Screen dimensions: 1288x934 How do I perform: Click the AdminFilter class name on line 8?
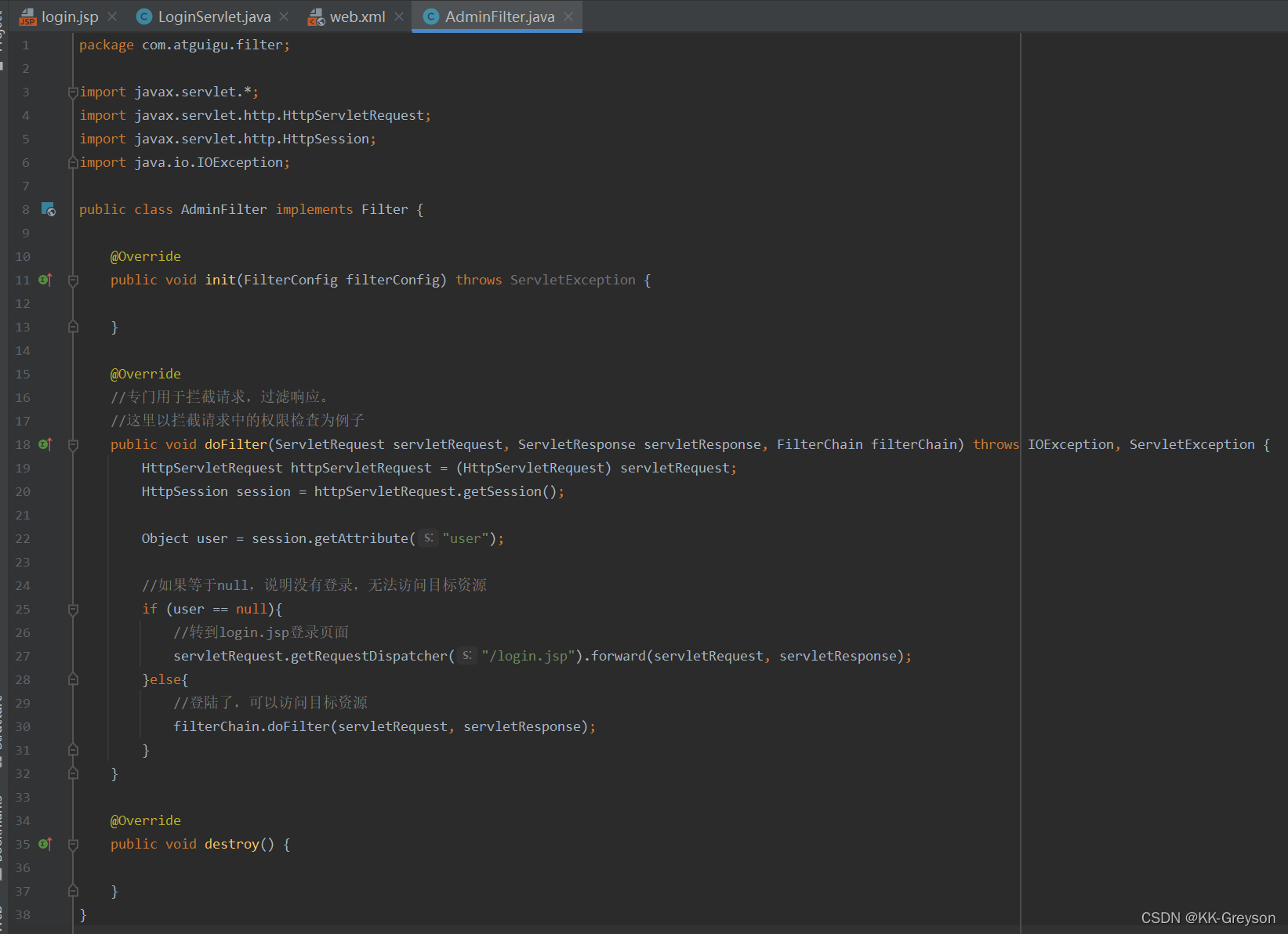[x=224, y=209]
